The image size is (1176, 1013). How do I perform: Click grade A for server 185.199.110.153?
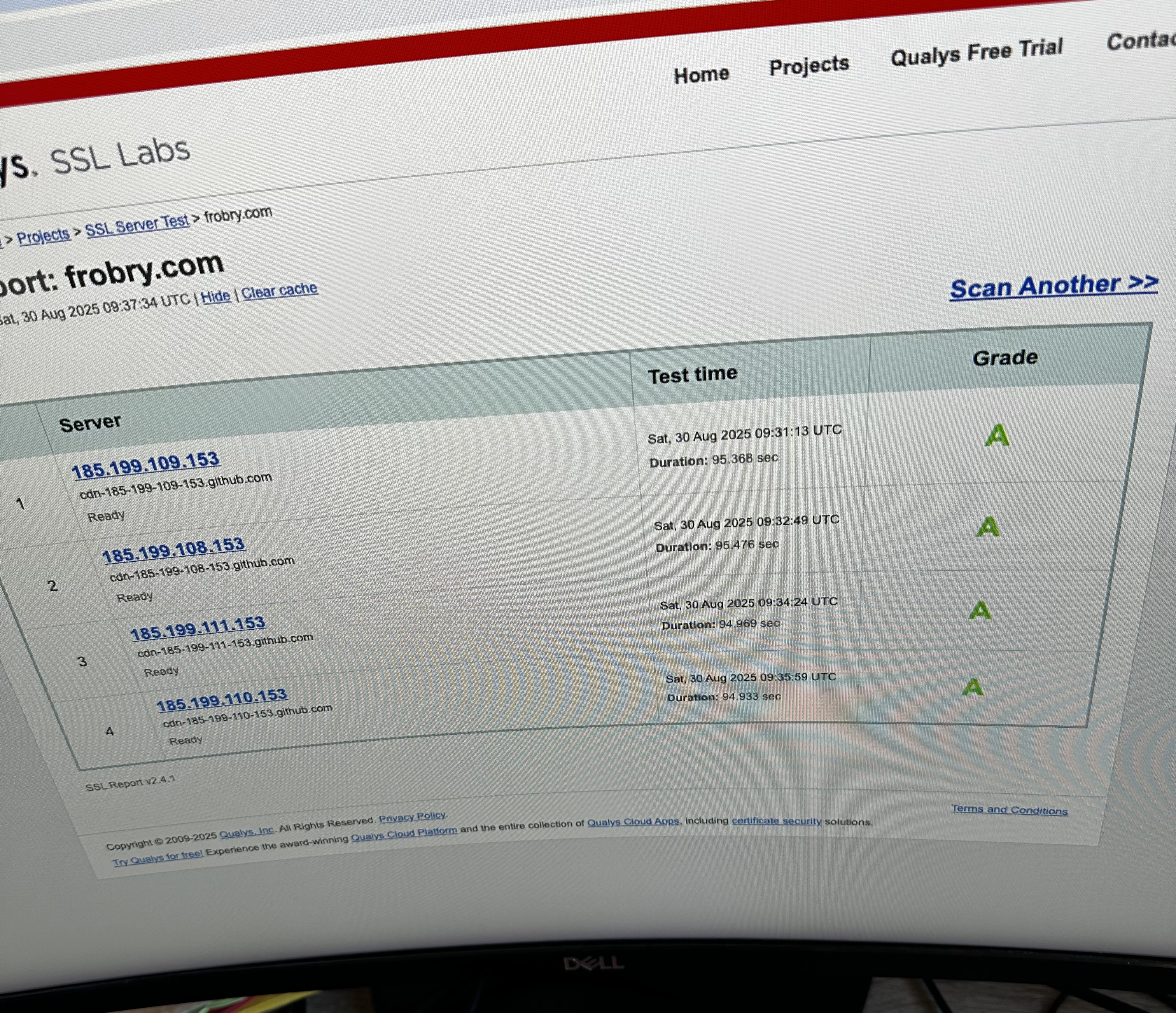point(973,688)
